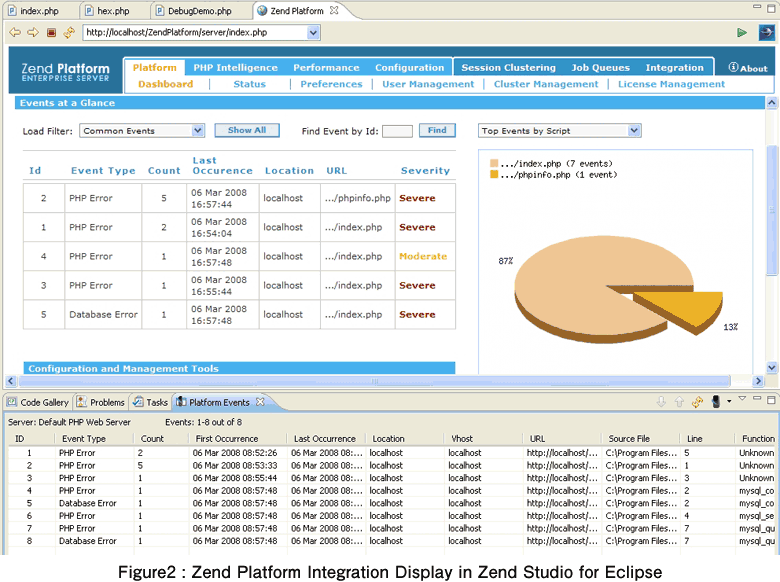Go to the Dashboard sub-menu
780x582 pixels.
coord(166,84)
